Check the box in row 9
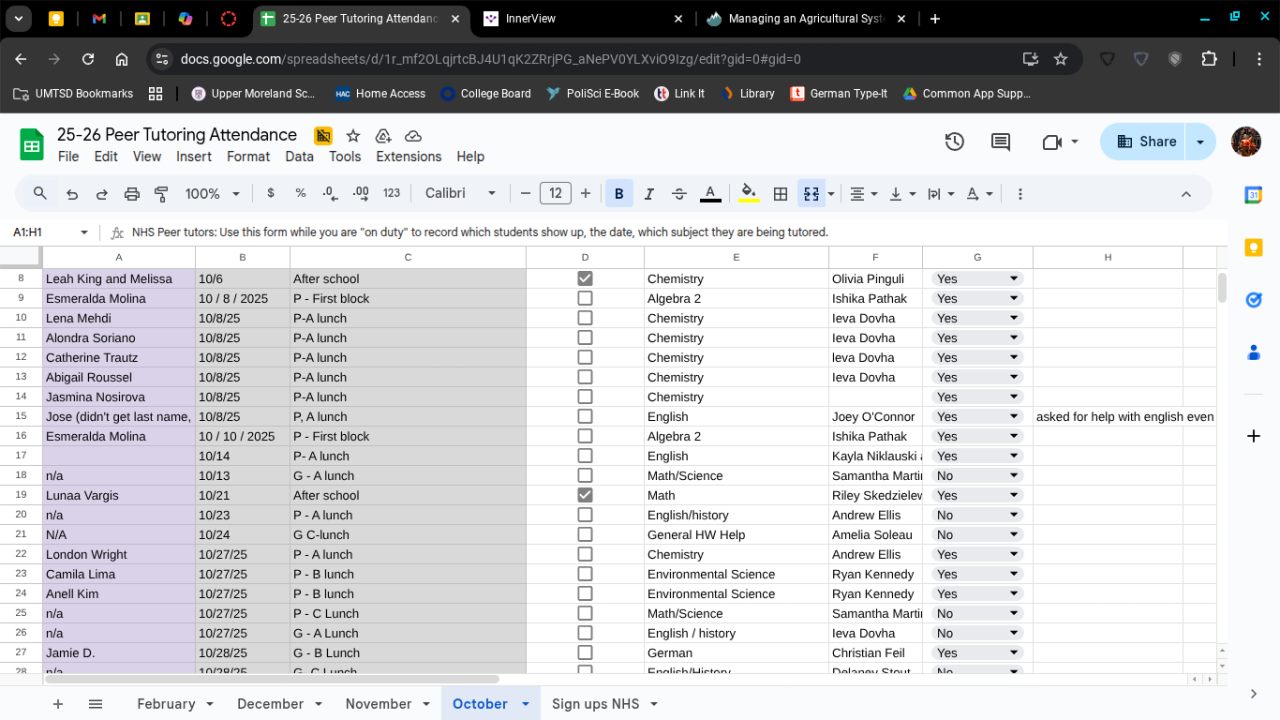 point(585,298)
